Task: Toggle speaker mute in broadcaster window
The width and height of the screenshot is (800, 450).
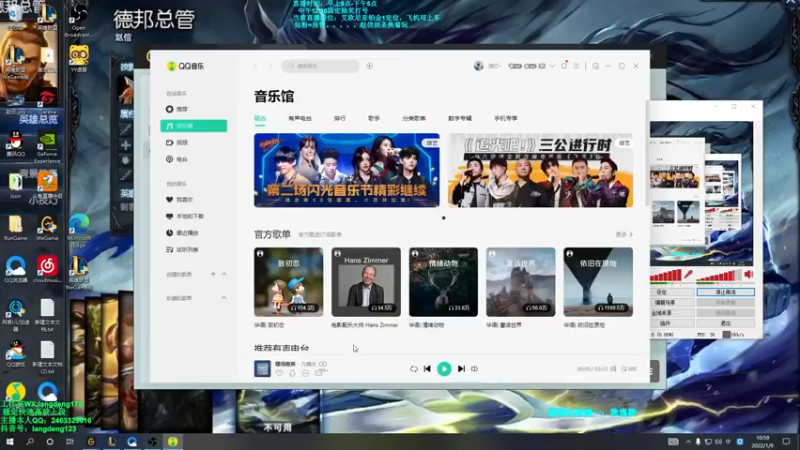Action: [749, 274]
